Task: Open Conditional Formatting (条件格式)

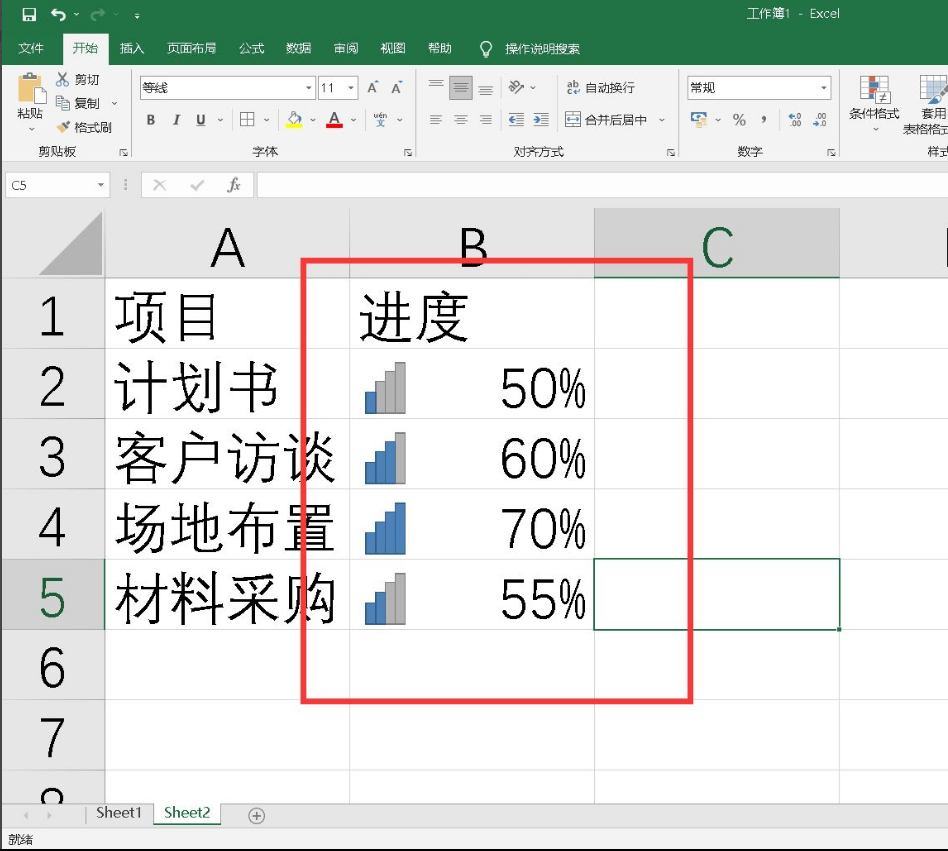Action: [874, 98]
